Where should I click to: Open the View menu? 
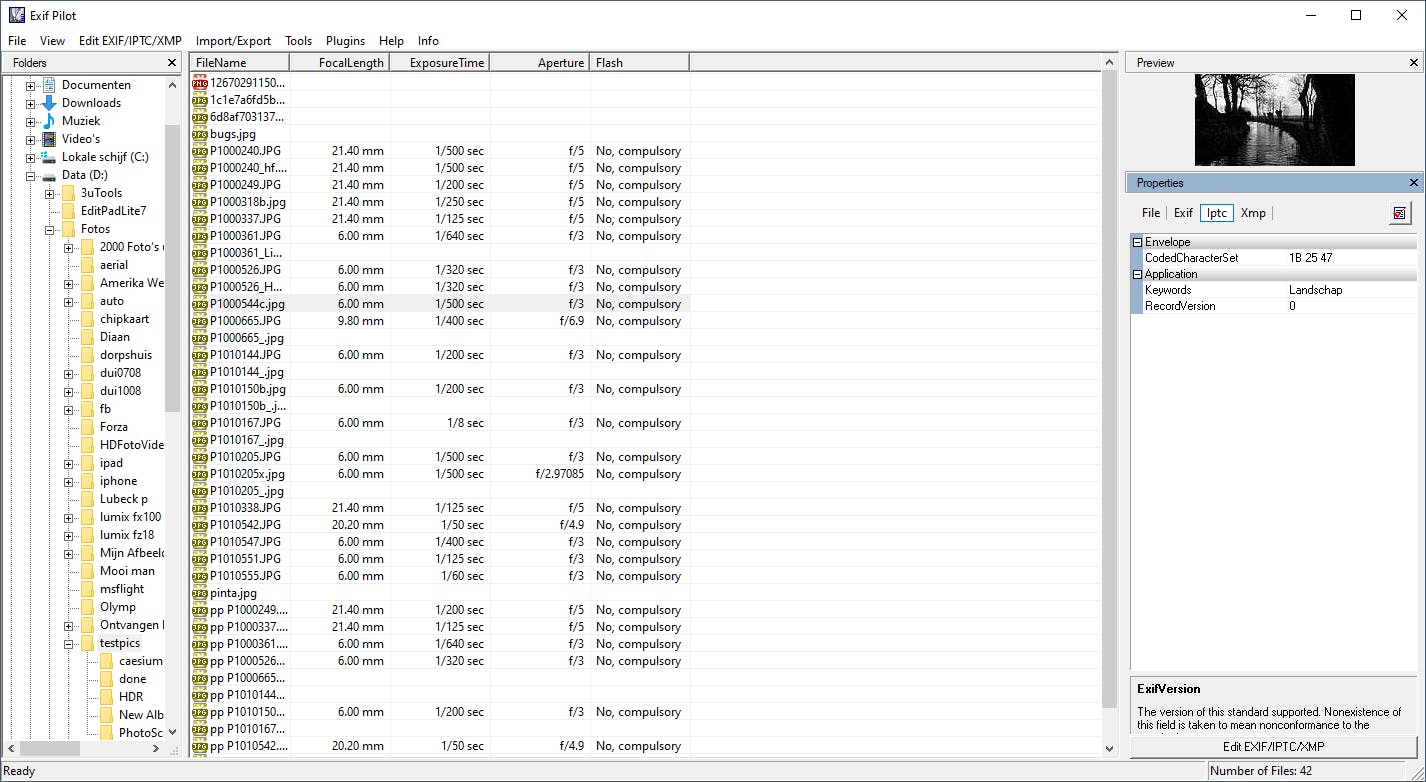click(52, 41)
